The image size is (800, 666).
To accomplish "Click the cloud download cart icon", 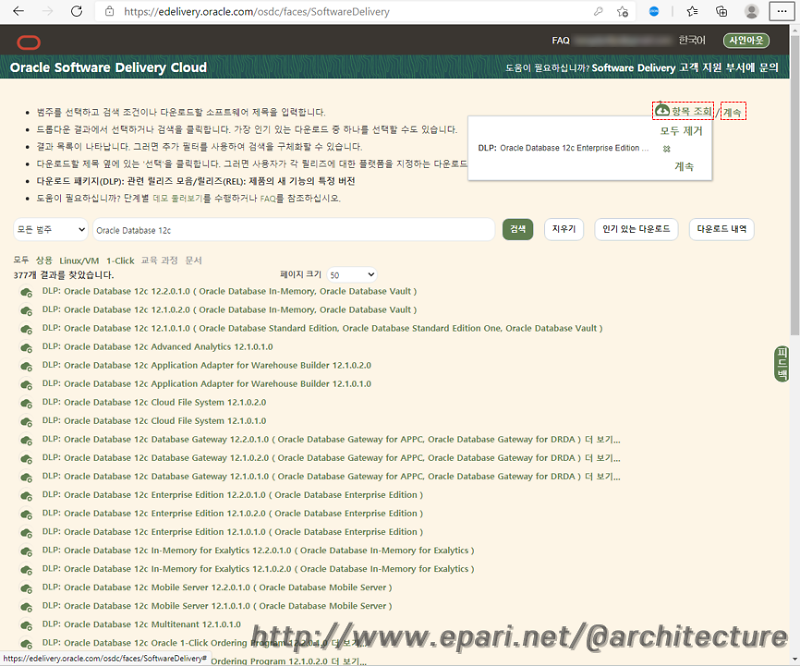I will (662, 110).
